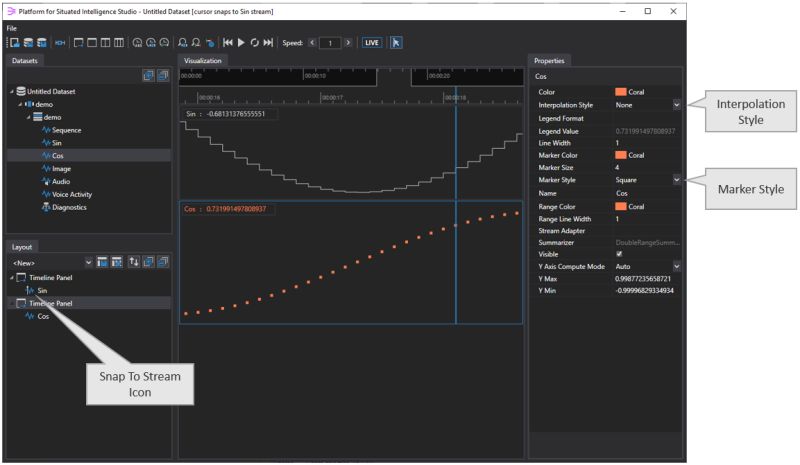The image size is (800, 465).
Task: Toggle the repeat loop playback button
Action: [x=255, y=43]
